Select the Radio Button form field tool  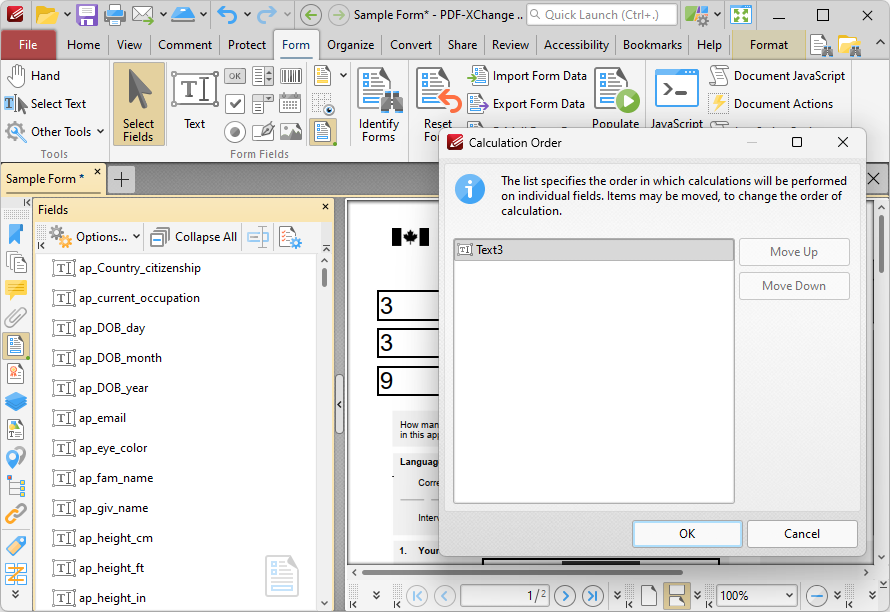tap(235, 131)
